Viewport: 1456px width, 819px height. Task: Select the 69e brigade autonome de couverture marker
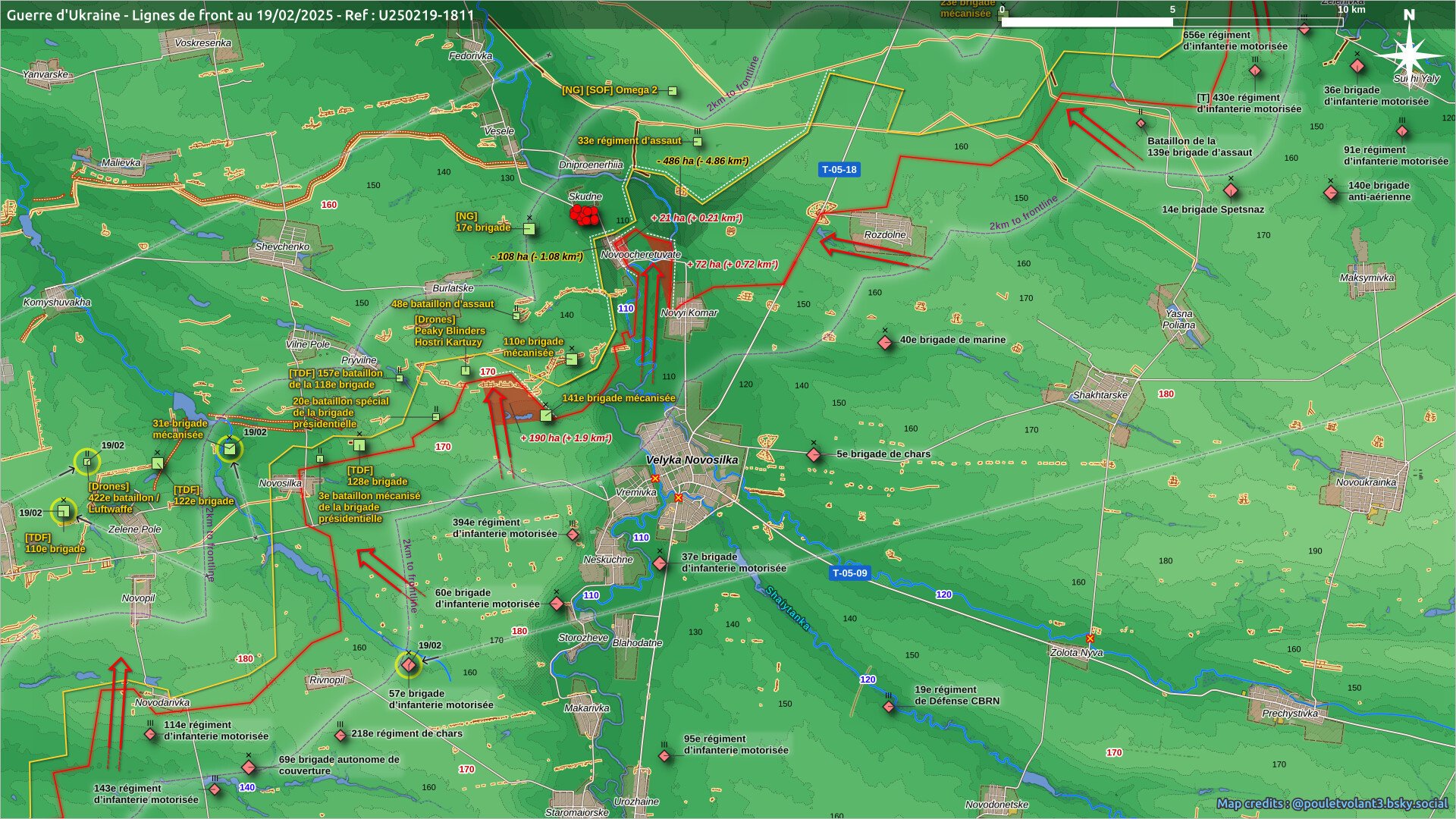[249, 767]
